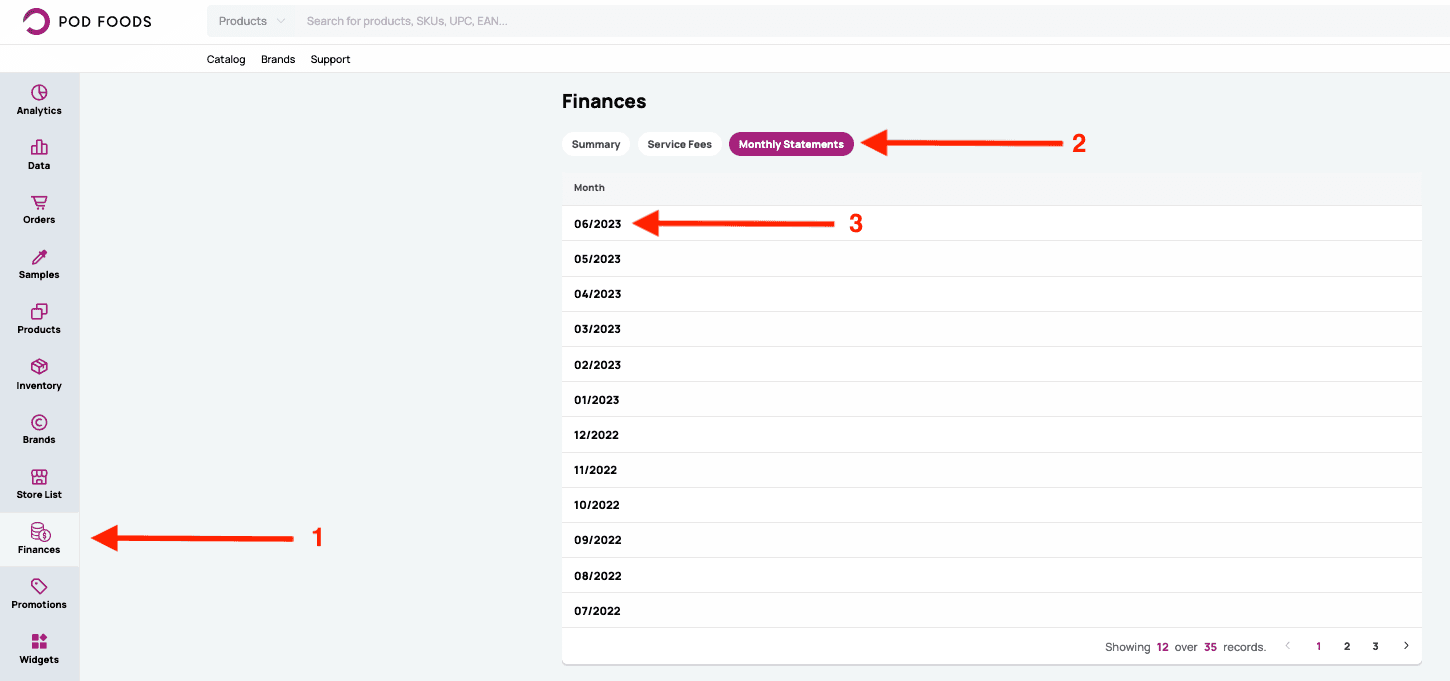Open the Support link
The height and width of the screenshot is (681, 1450).
(330, 59)
